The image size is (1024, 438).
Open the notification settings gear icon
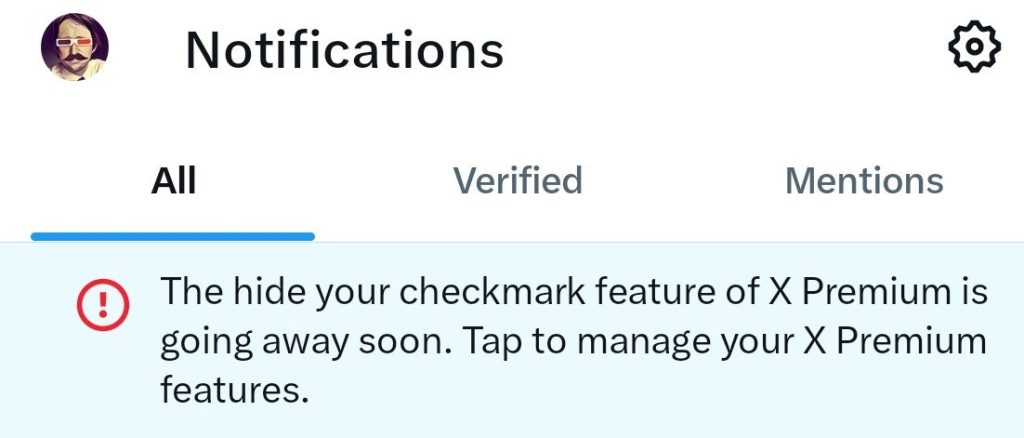pos(972,47)
